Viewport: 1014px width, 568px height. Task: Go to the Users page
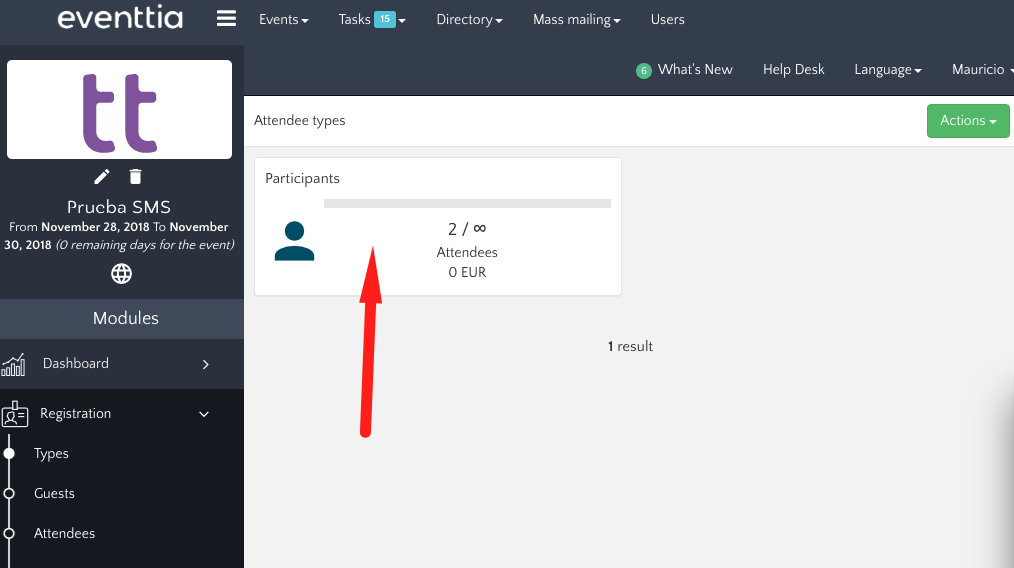pyautogui.click(x=667, y=20)
